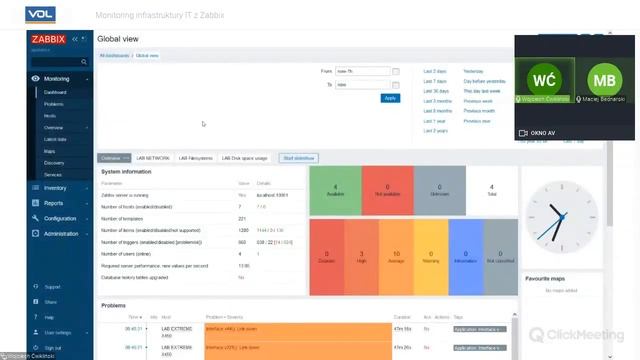The image size is (640, 360).
Task: Click the Reports chart icon
Action: 36,203
